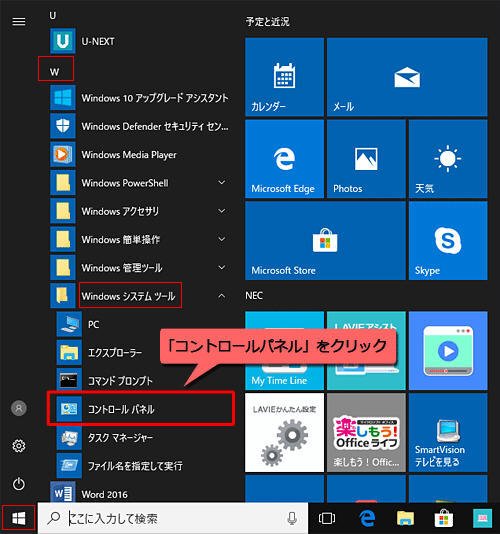Open the カレンダー tile
The image size is (500, 534).
(x=284, y=77)
